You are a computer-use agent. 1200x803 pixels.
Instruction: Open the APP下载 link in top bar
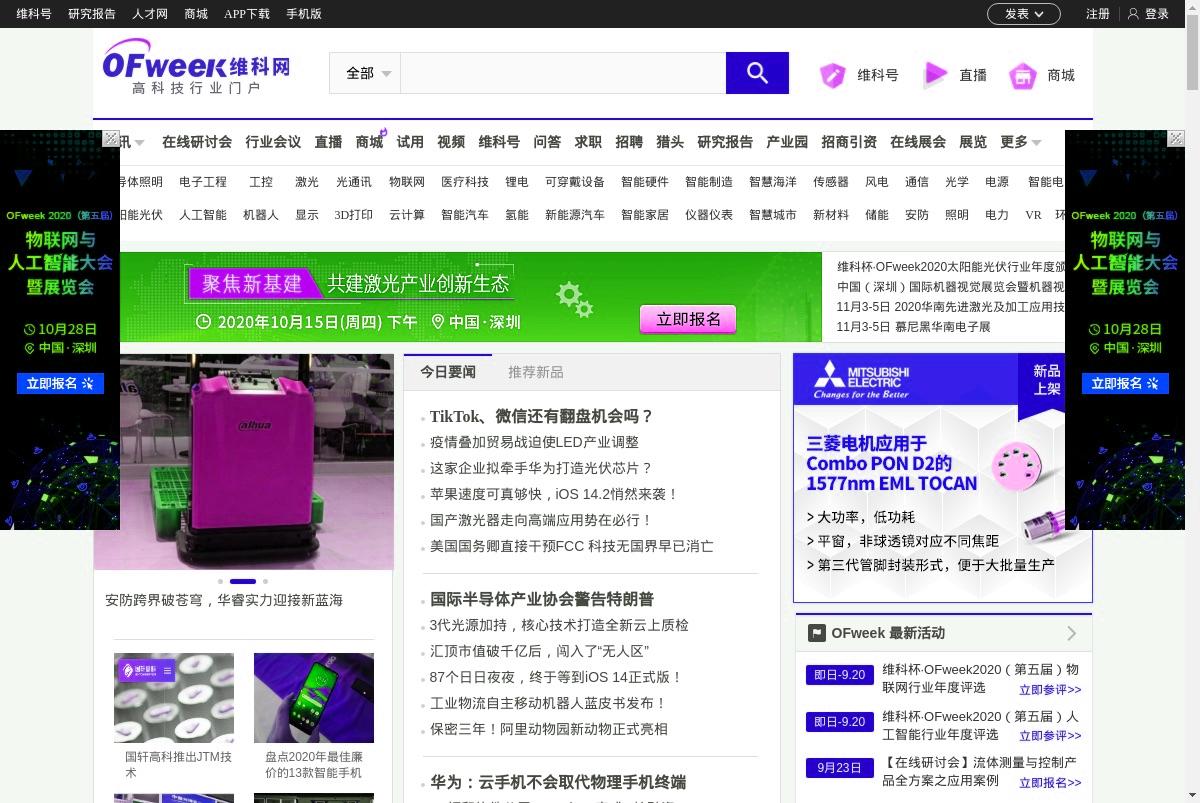click(247, 14)
